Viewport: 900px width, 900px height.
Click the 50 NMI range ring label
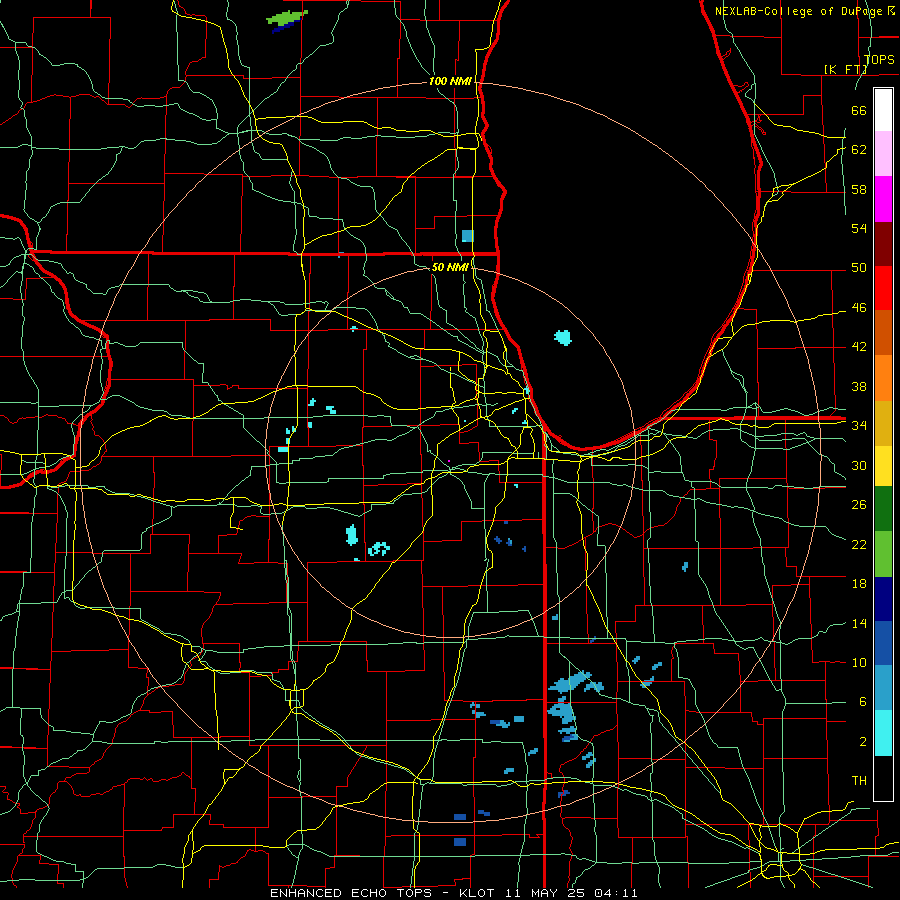point(450,267)
